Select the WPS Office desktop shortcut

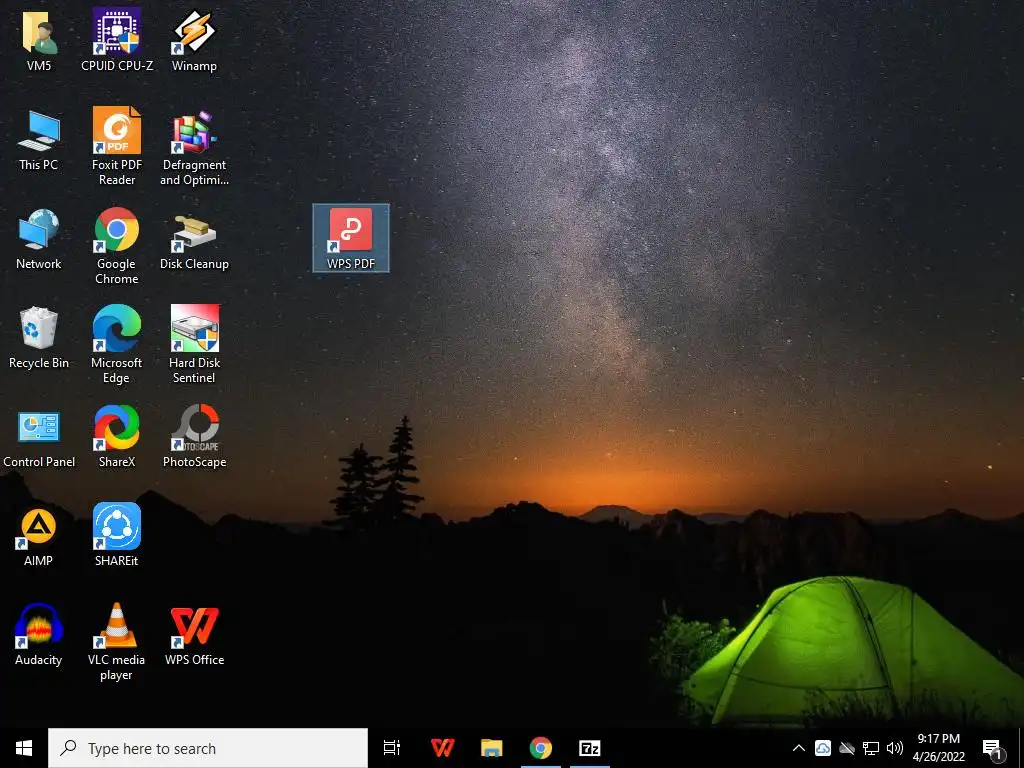pyautogui.click(x=194, y=636)
